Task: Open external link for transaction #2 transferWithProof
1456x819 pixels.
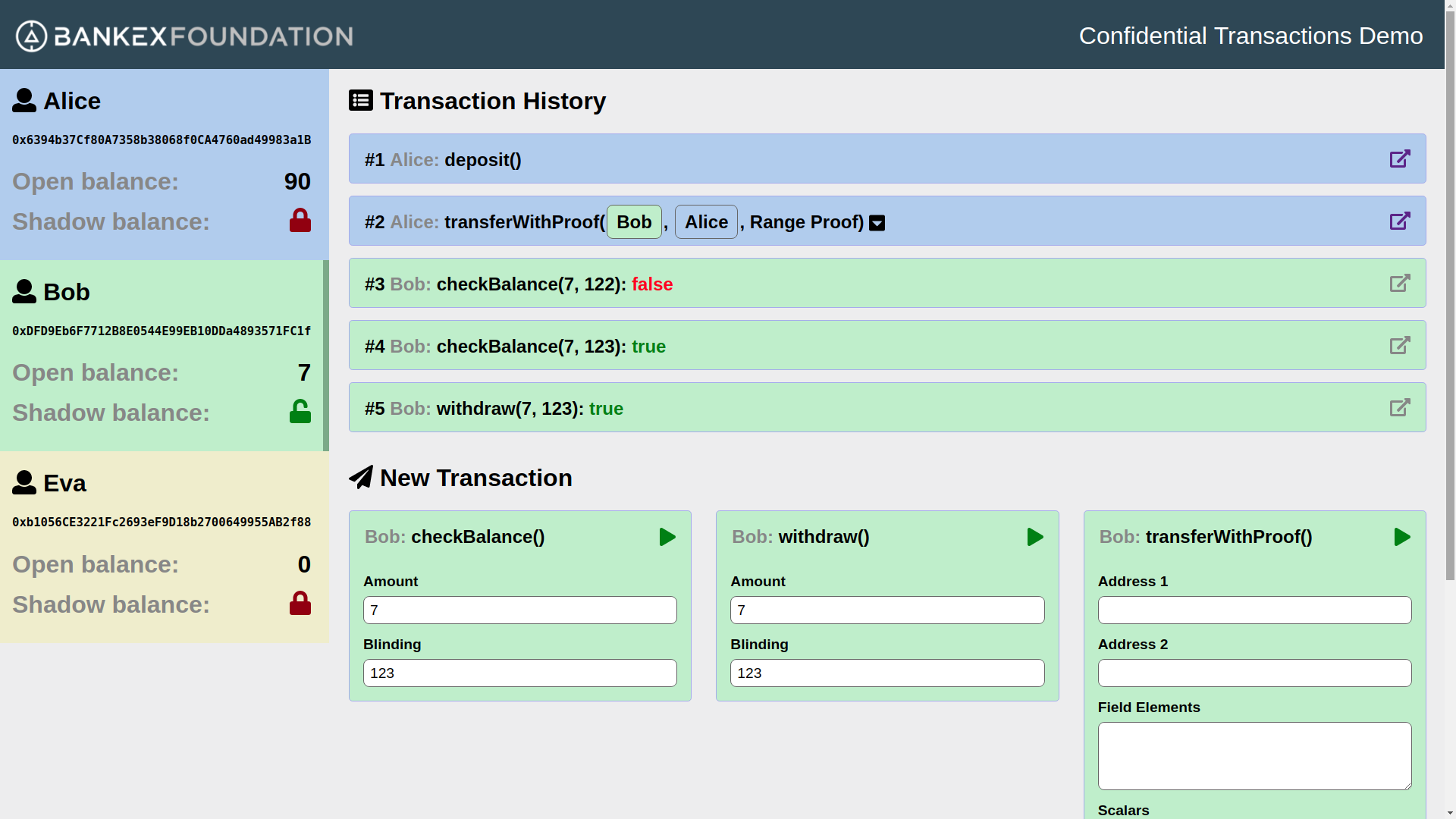Action: 1400,221
